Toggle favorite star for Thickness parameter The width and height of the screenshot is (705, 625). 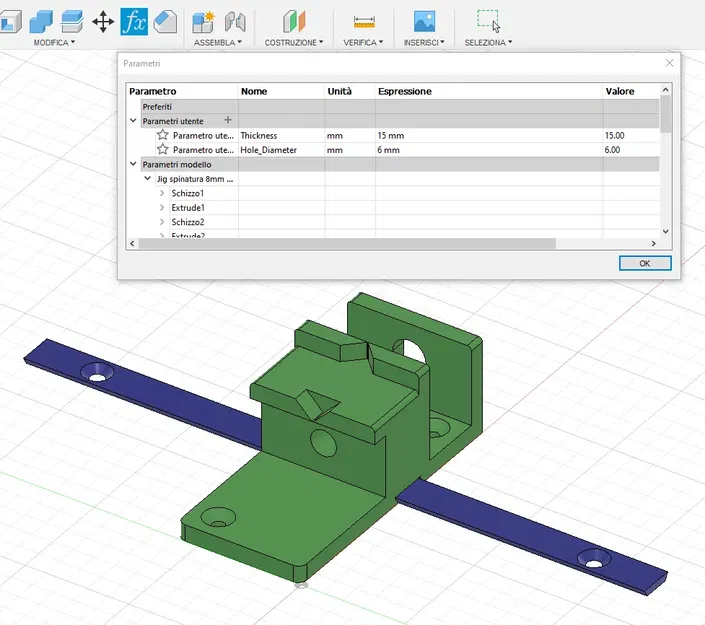click(x=163, y=135)
